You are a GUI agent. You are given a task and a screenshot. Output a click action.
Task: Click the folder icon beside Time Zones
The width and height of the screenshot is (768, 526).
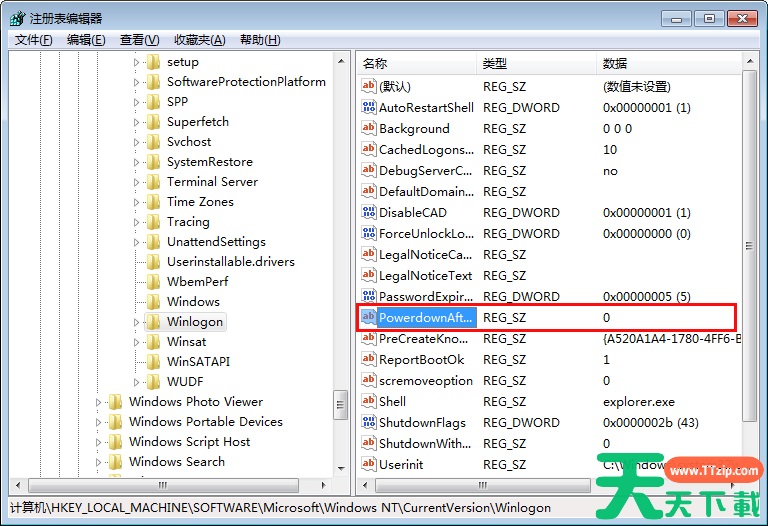pyautogui.click(x=154, y=202)
